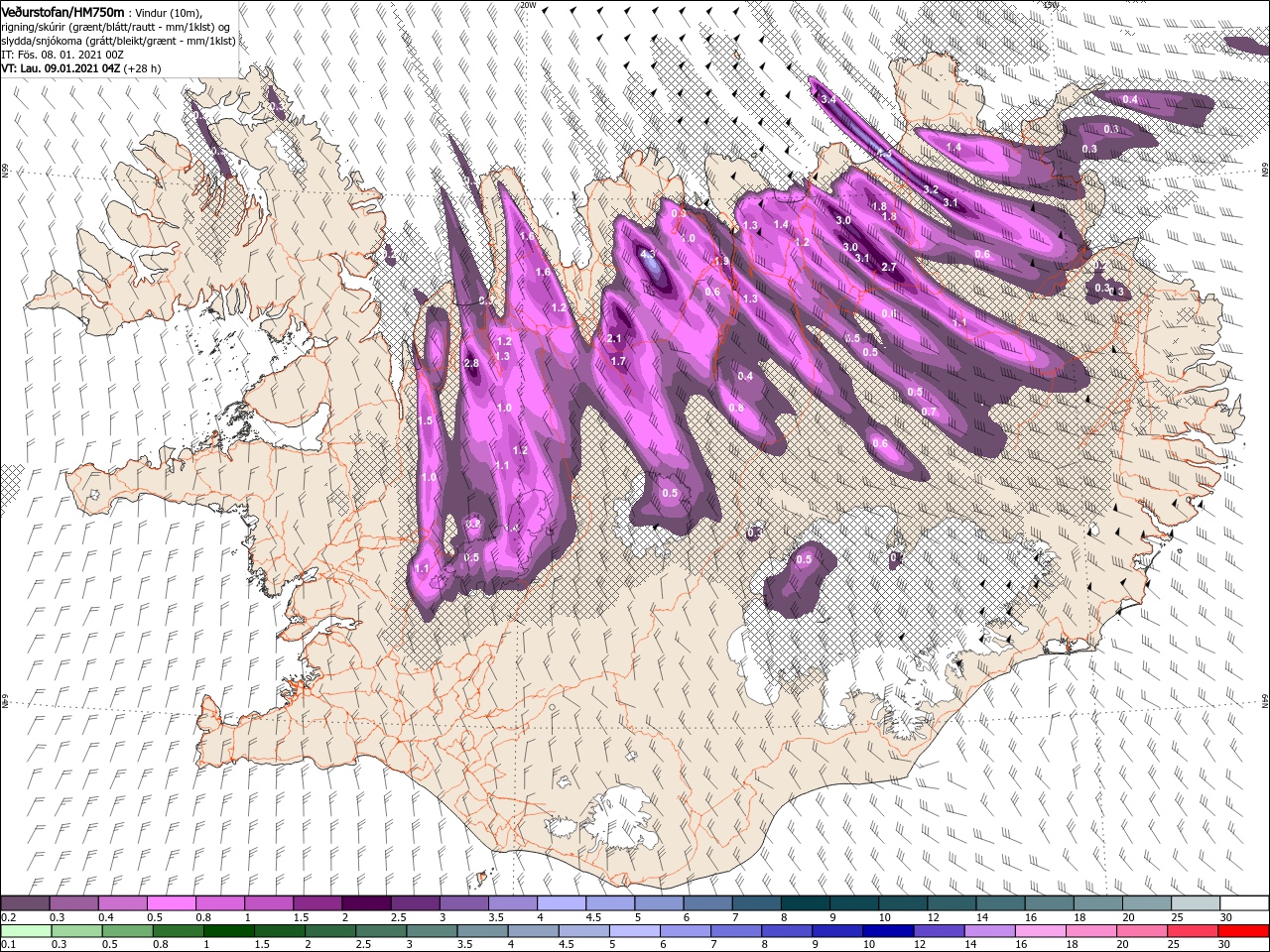
Task: Click the 2.7 snowfall value on the map
Action: tap(889, 268)
